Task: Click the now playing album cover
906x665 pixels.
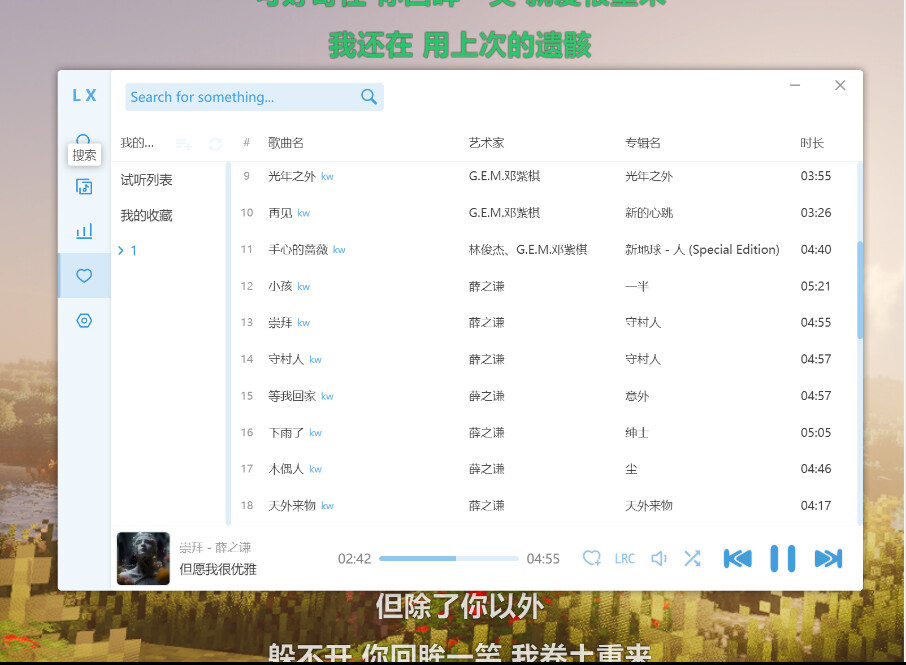Action: [143, 558]
